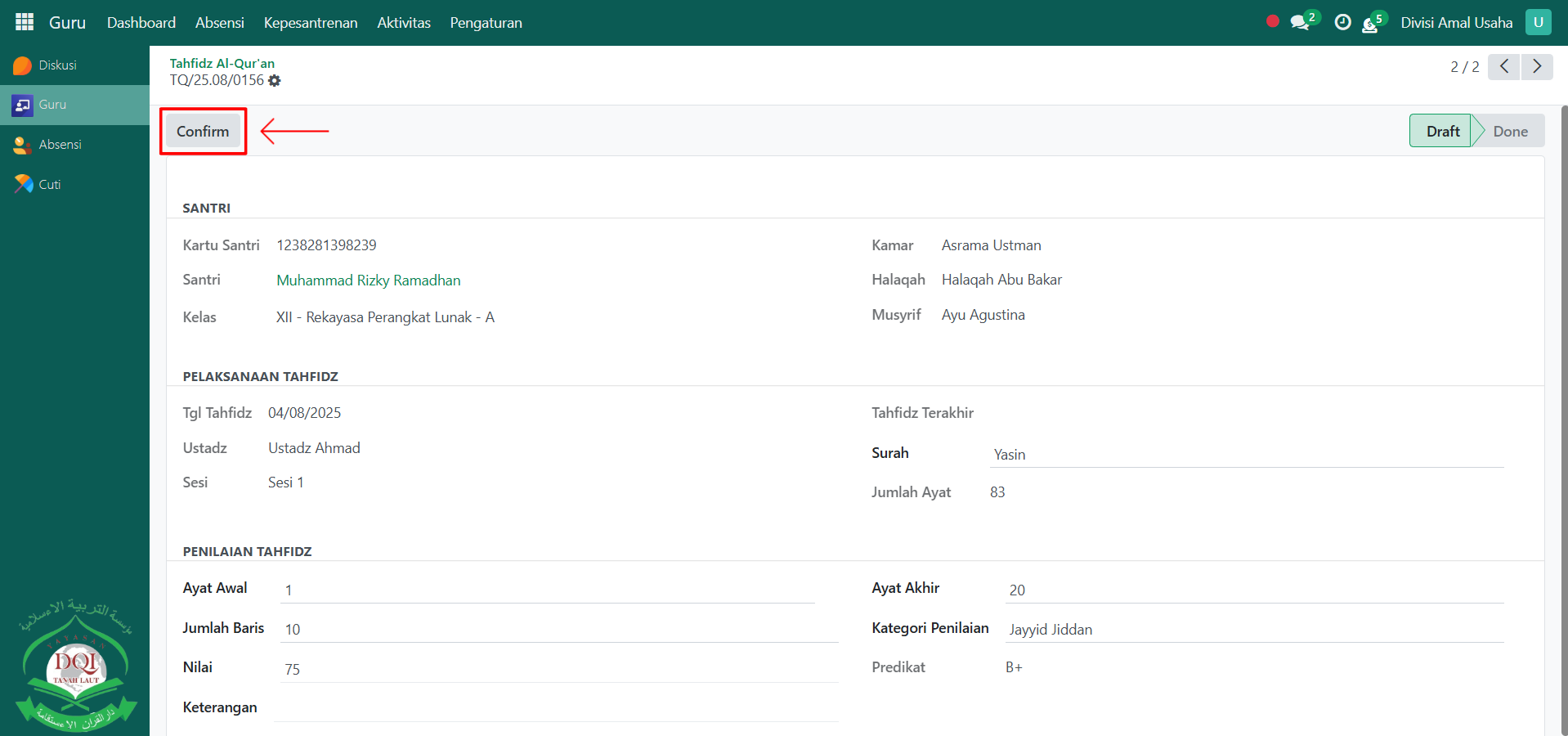Open the clock activities icon

[1342, 23]
